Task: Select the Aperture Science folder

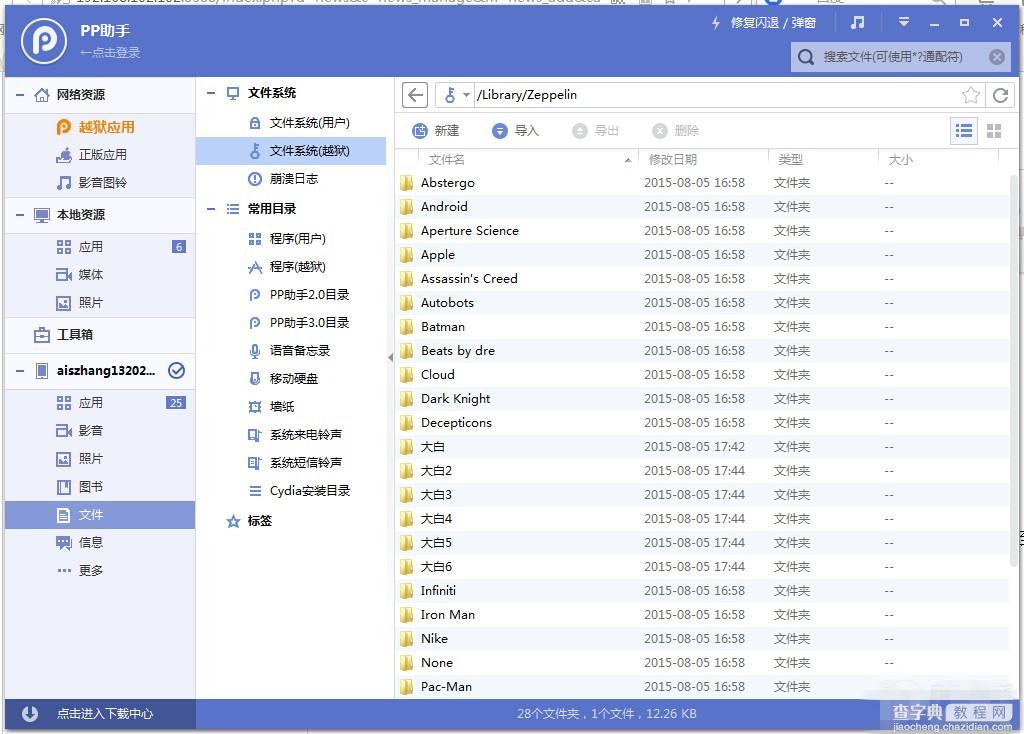Action: click(704, 231)
